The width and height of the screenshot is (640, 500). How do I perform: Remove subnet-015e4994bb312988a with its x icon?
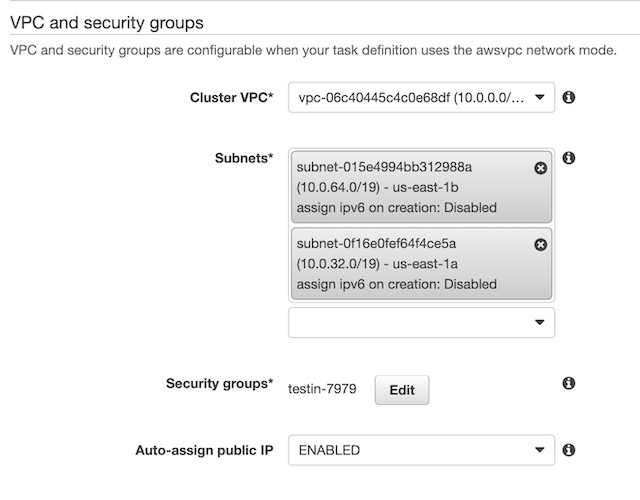541,169
